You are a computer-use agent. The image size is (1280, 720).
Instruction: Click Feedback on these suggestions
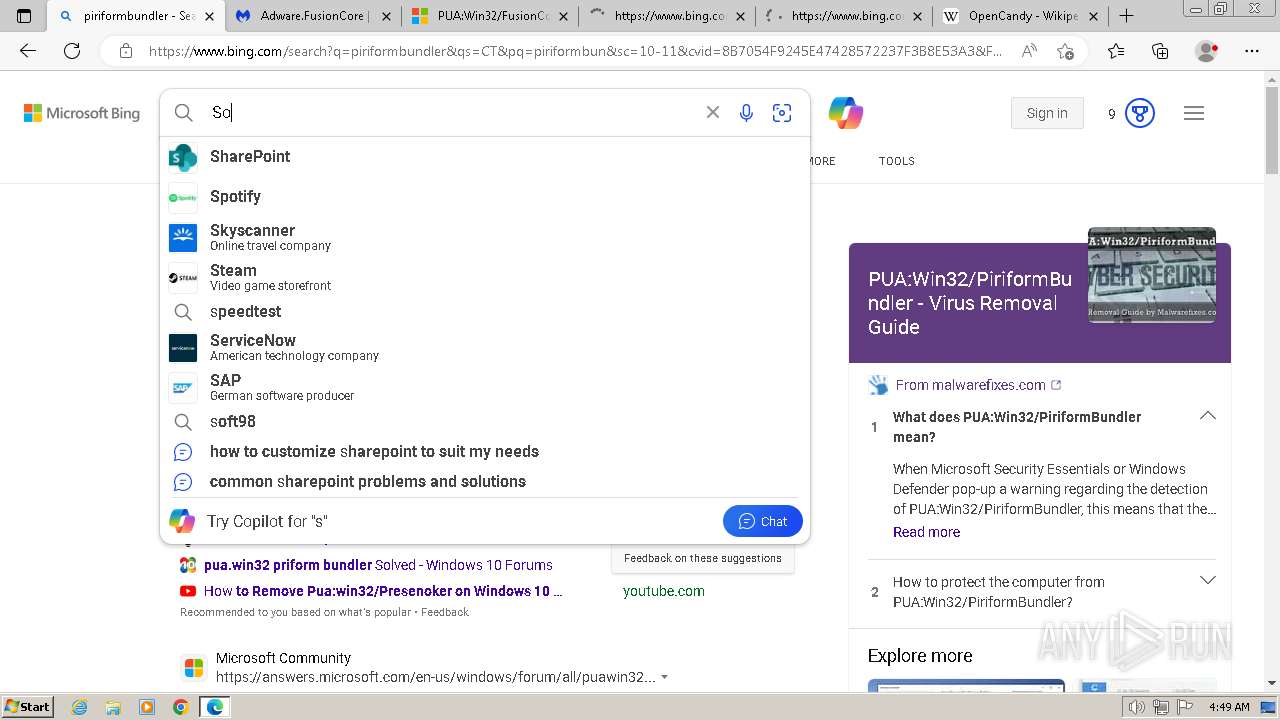point(703,558)
